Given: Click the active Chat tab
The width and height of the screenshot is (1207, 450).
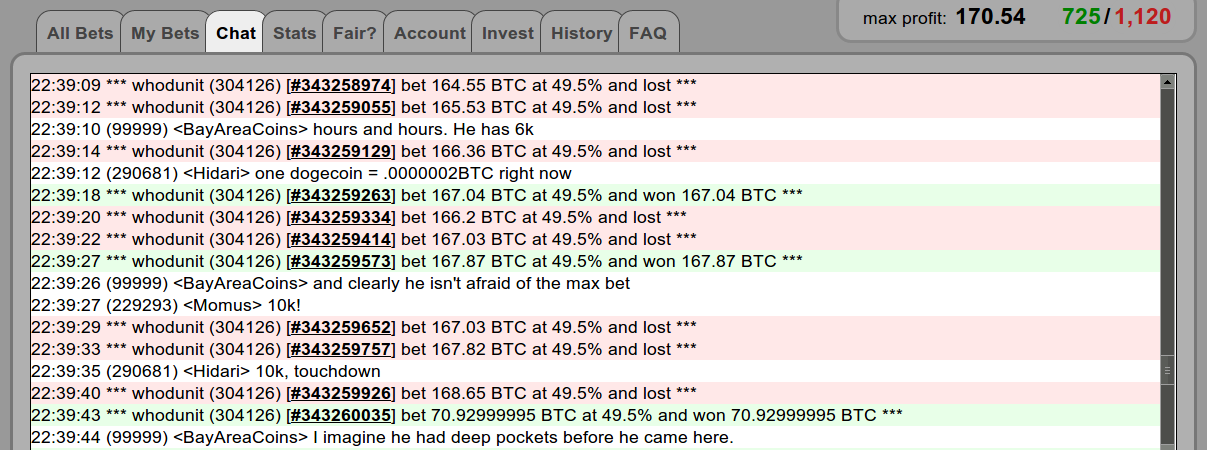Looking at the screenshot, I should (x=236, y=33).
